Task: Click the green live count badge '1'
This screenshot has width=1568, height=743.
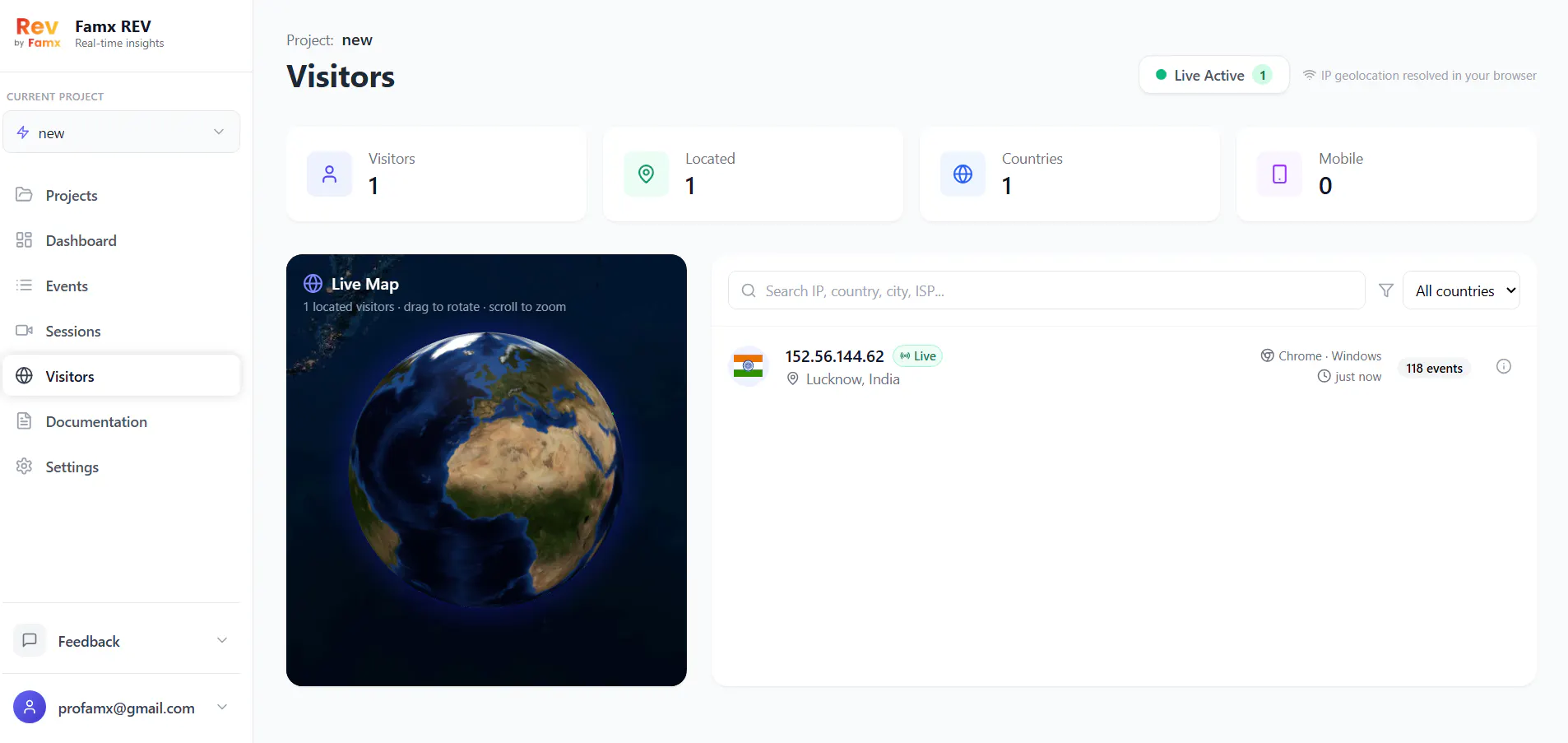Action: [x=1262, y=75]
